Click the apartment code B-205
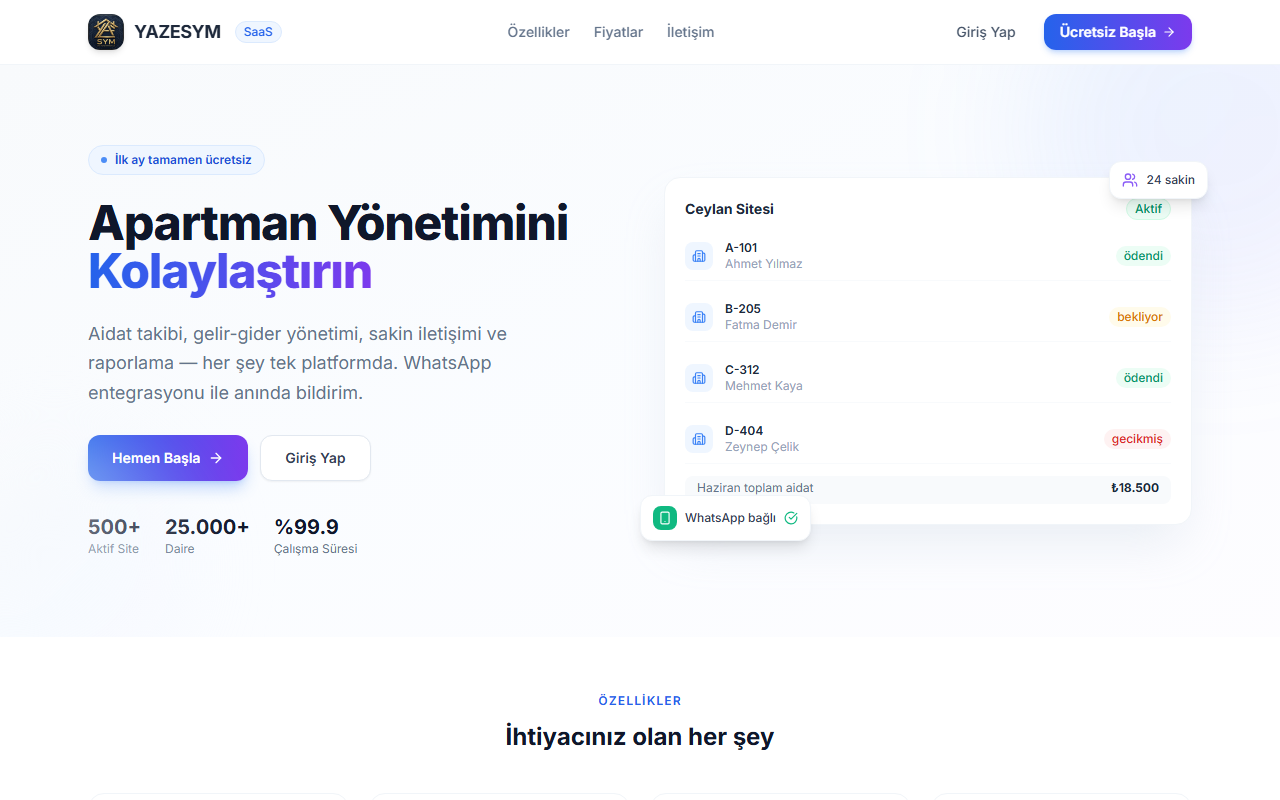The width and height of the screenshot is (1280, 800). coord(743,309)
